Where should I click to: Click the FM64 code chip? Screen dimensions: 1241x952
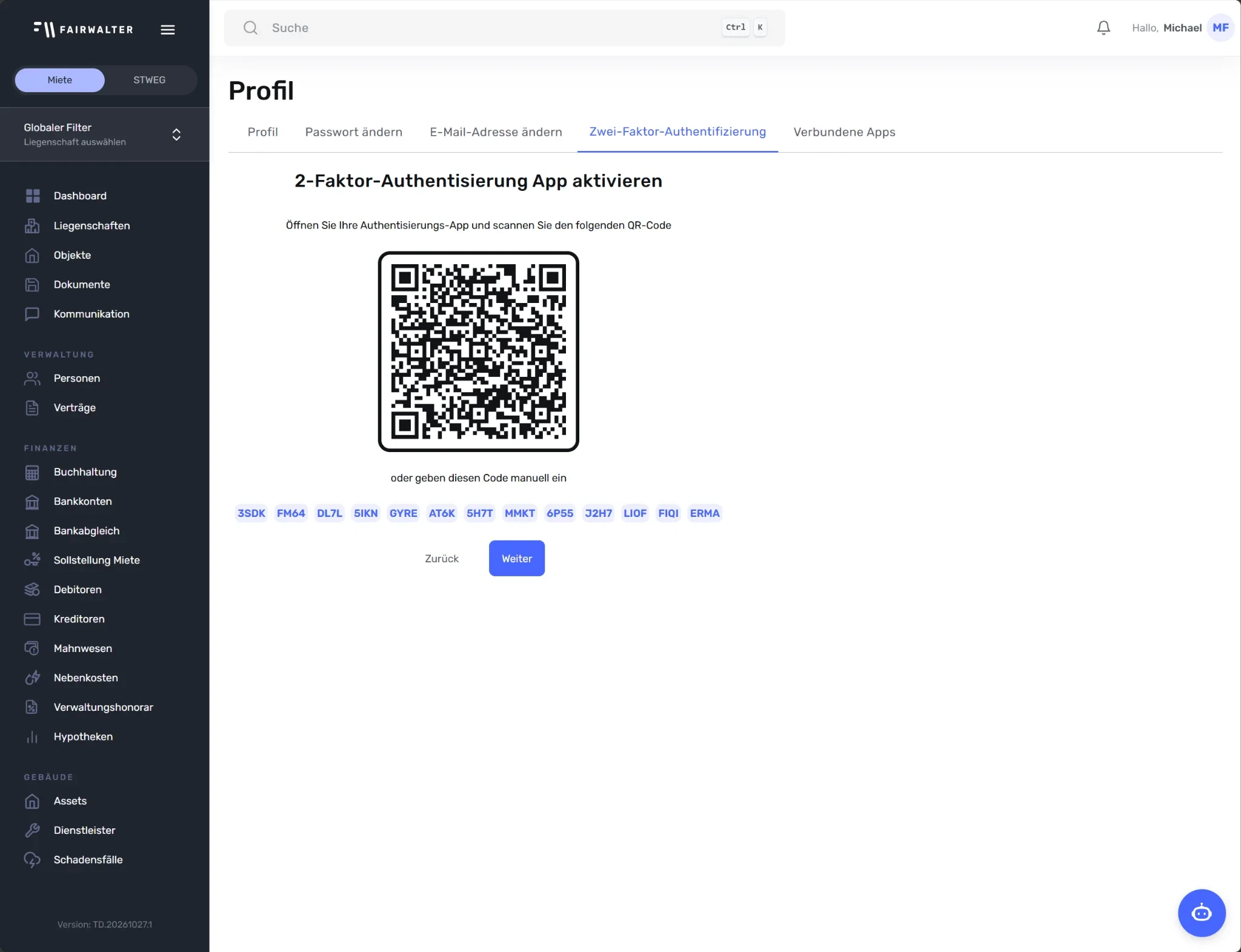click(x=291, y=513)
